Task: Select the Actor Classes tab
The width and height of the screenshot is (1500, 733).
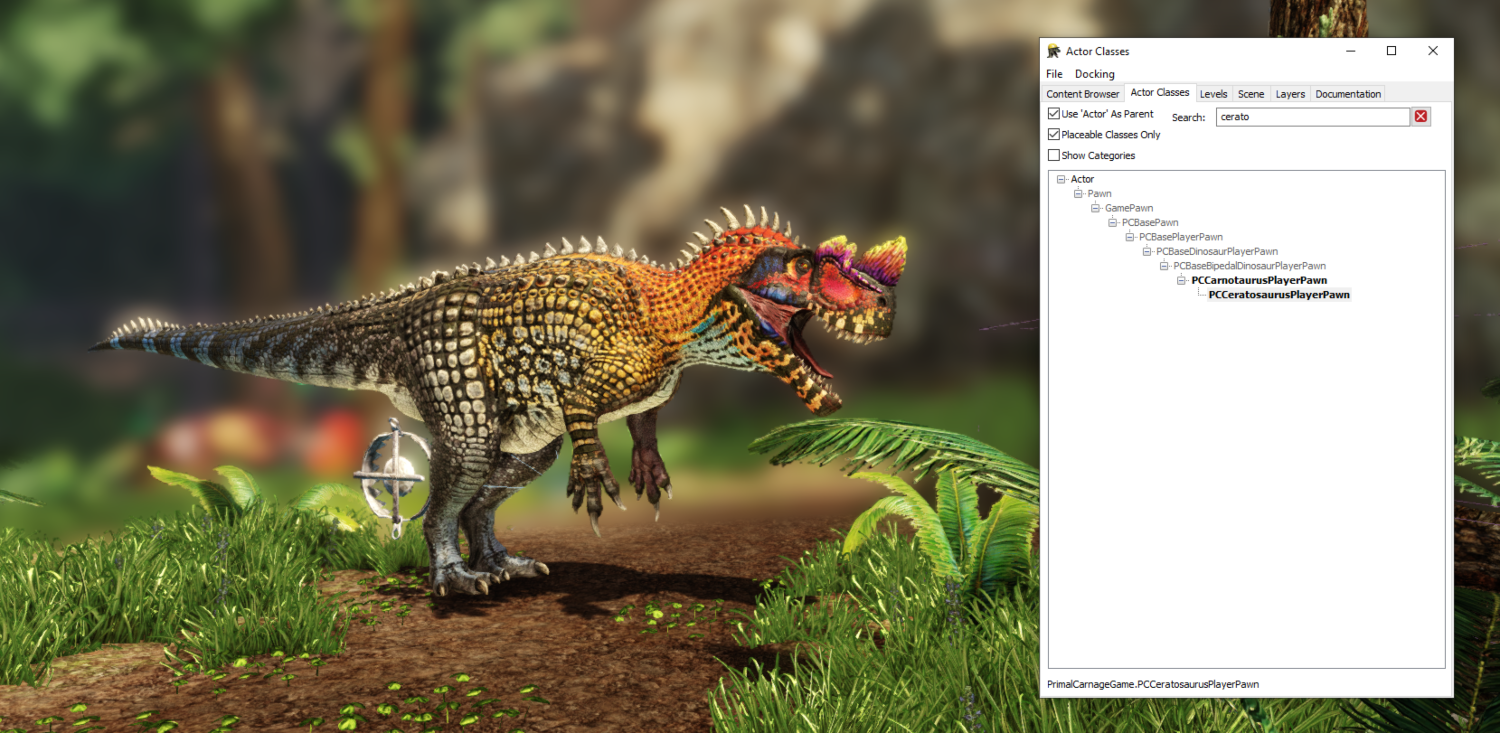Action: (x=1160, y=93)
